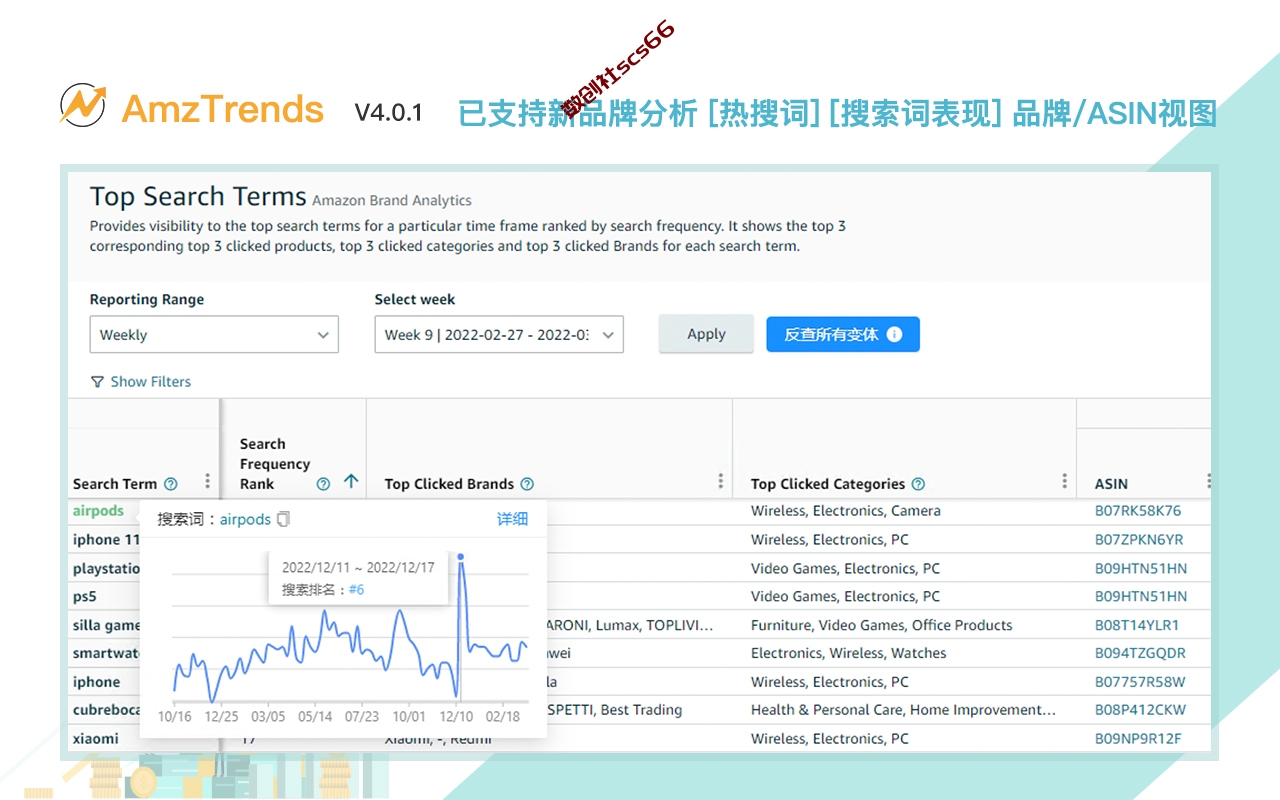Click help icon next to Top Clicked Brands

coord(527,484)
